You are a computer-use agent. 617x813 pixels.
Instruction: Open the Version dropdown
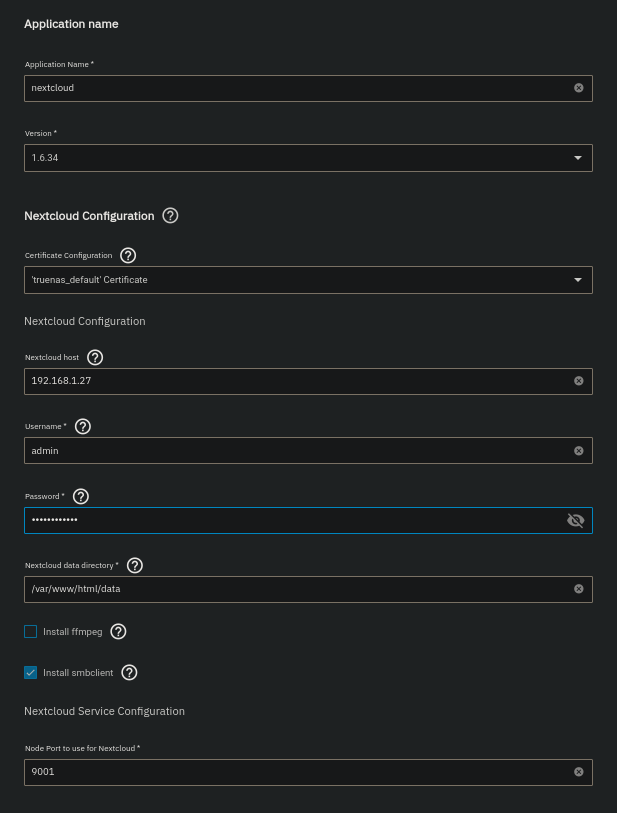coord(308,158)
